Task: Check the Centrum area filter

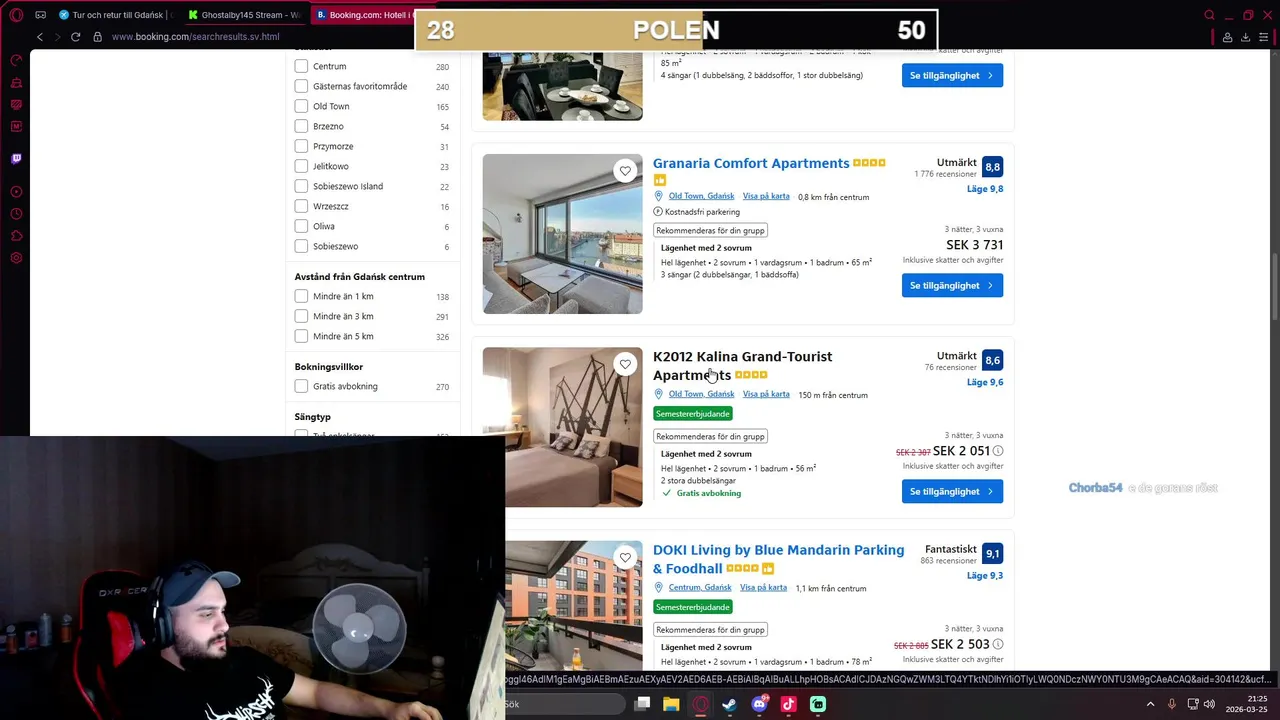Action: (301, 66)
